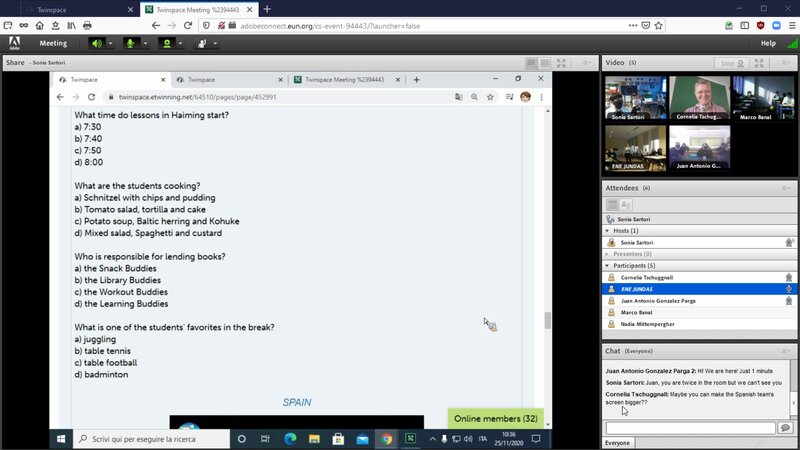This screenshot has width=800, height=450.
Task: Switch to attendee status view icon
Action: click(626, 205)
